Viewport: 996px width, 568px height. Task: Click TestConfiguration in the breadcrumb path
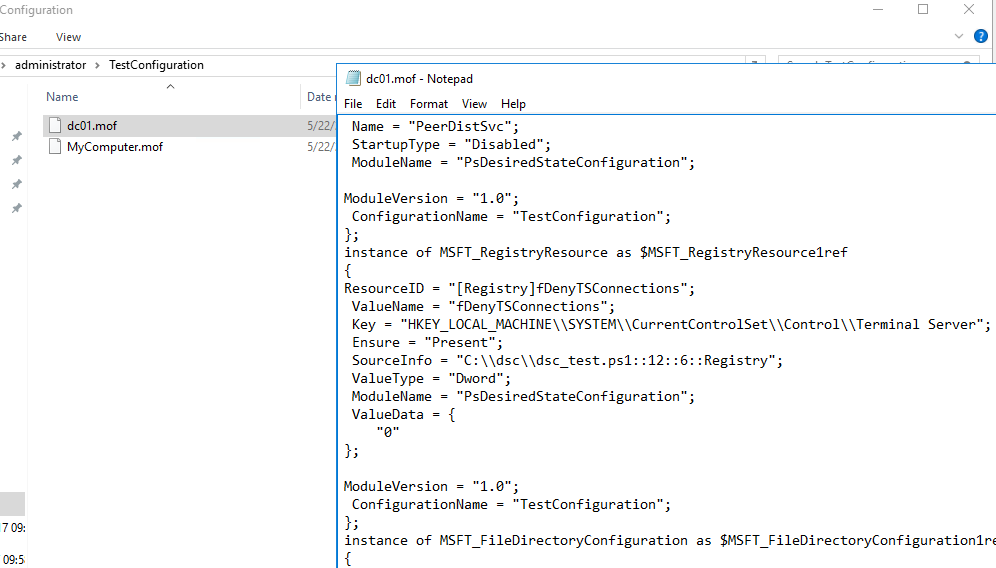[x=156, y=65]
